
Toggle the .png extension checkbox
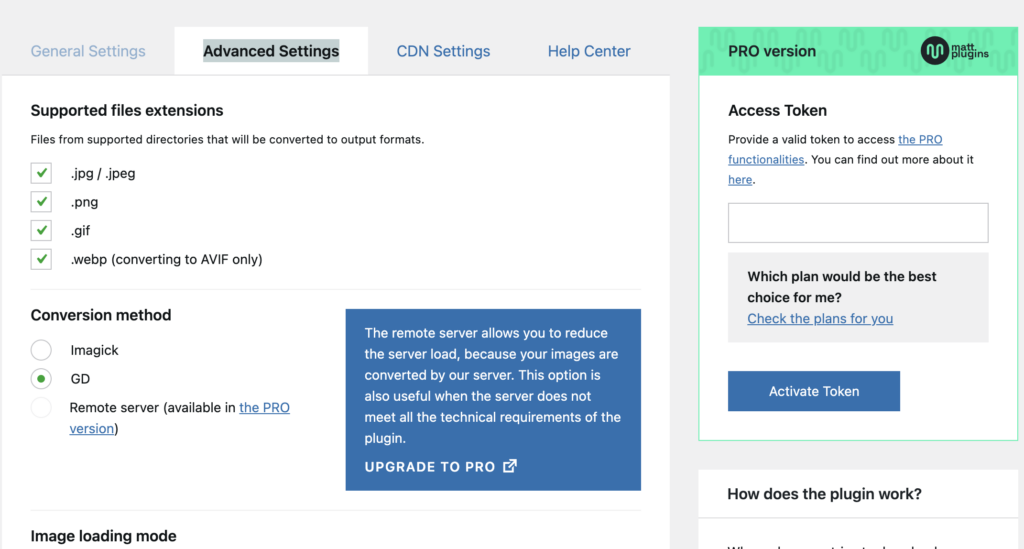coord(41,202)
